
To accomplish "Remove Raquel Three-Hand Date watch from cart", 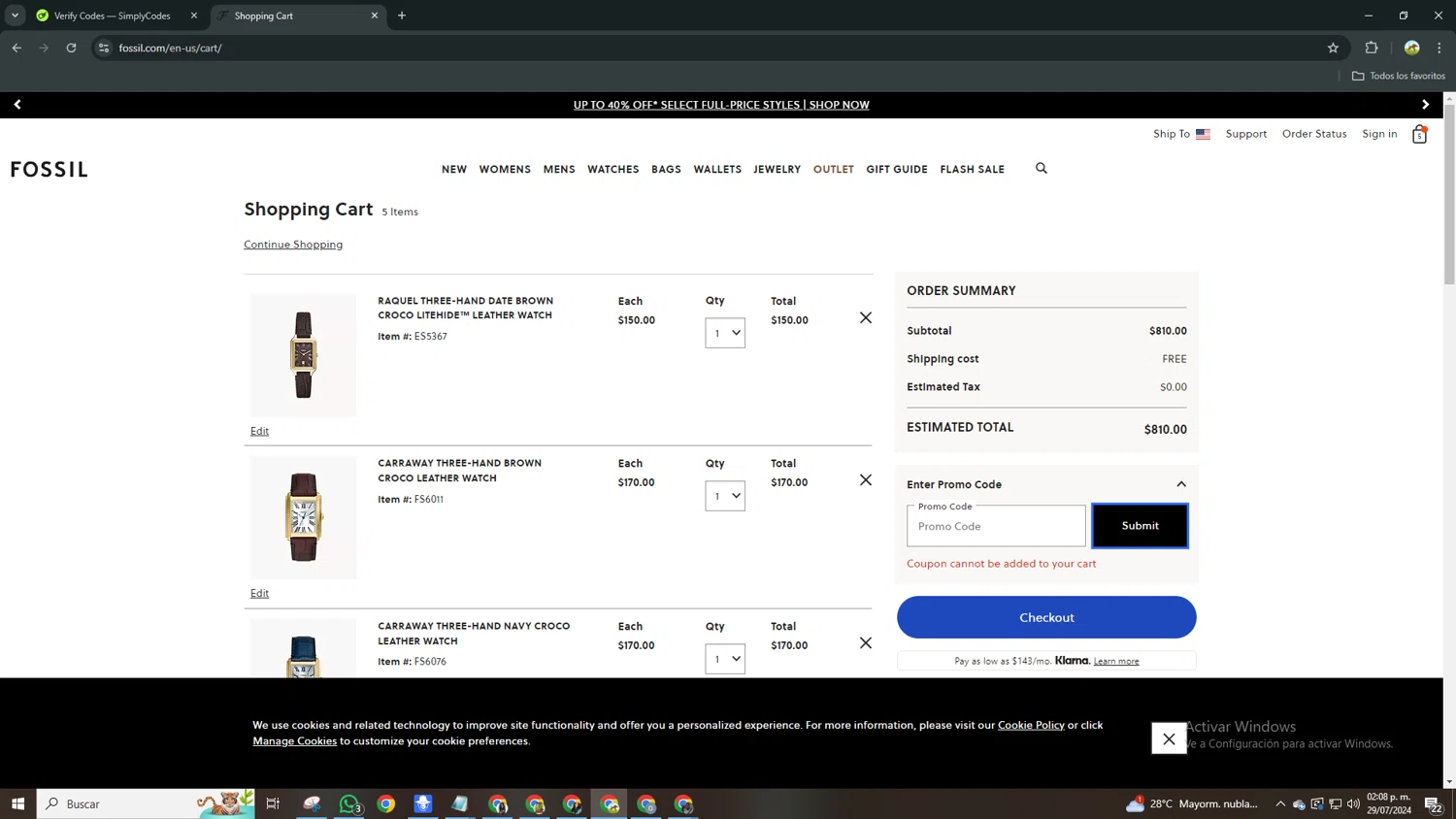I will point(866,318).
